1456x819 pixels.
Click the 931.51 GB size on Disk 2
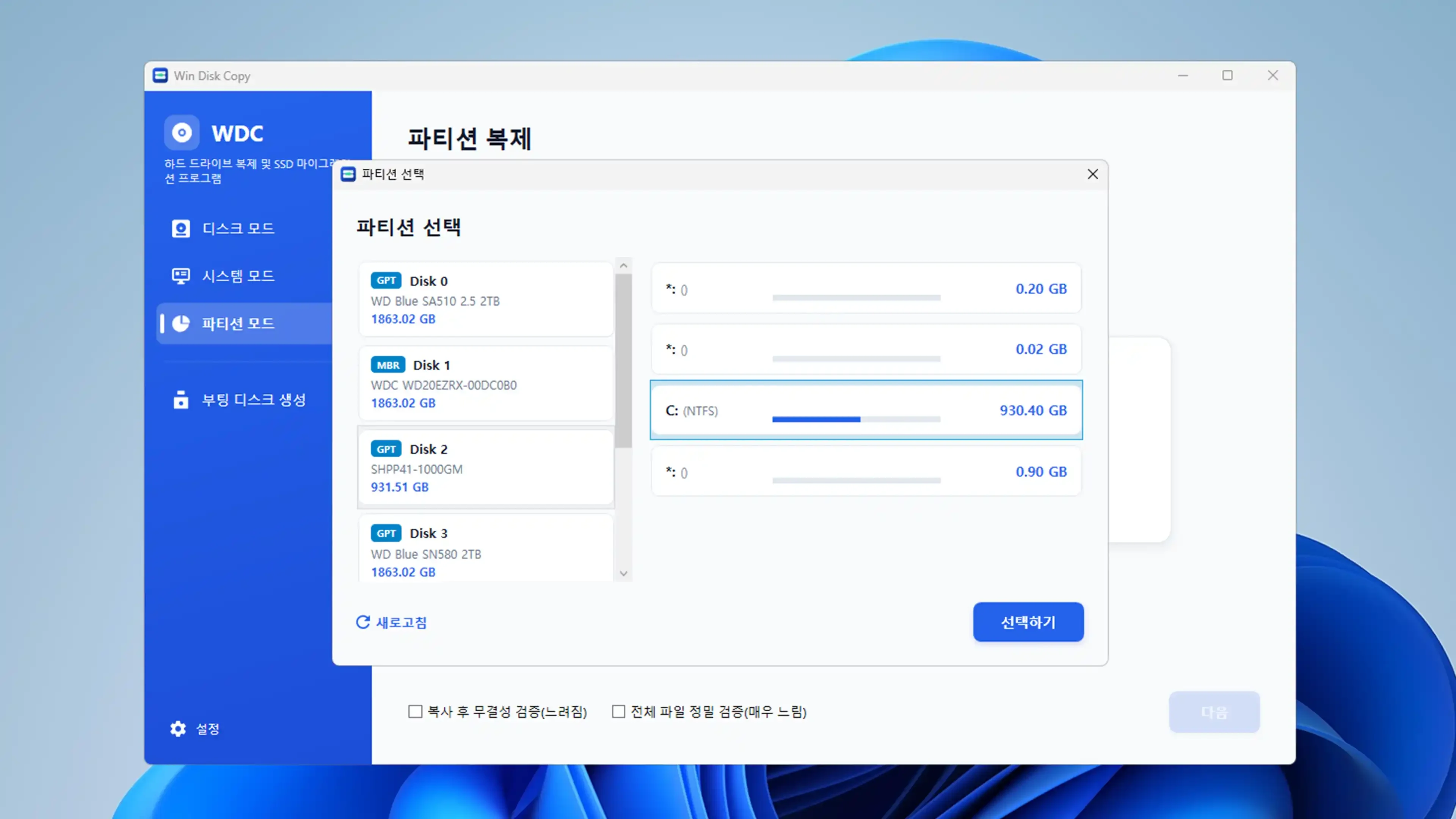point(400,486)
